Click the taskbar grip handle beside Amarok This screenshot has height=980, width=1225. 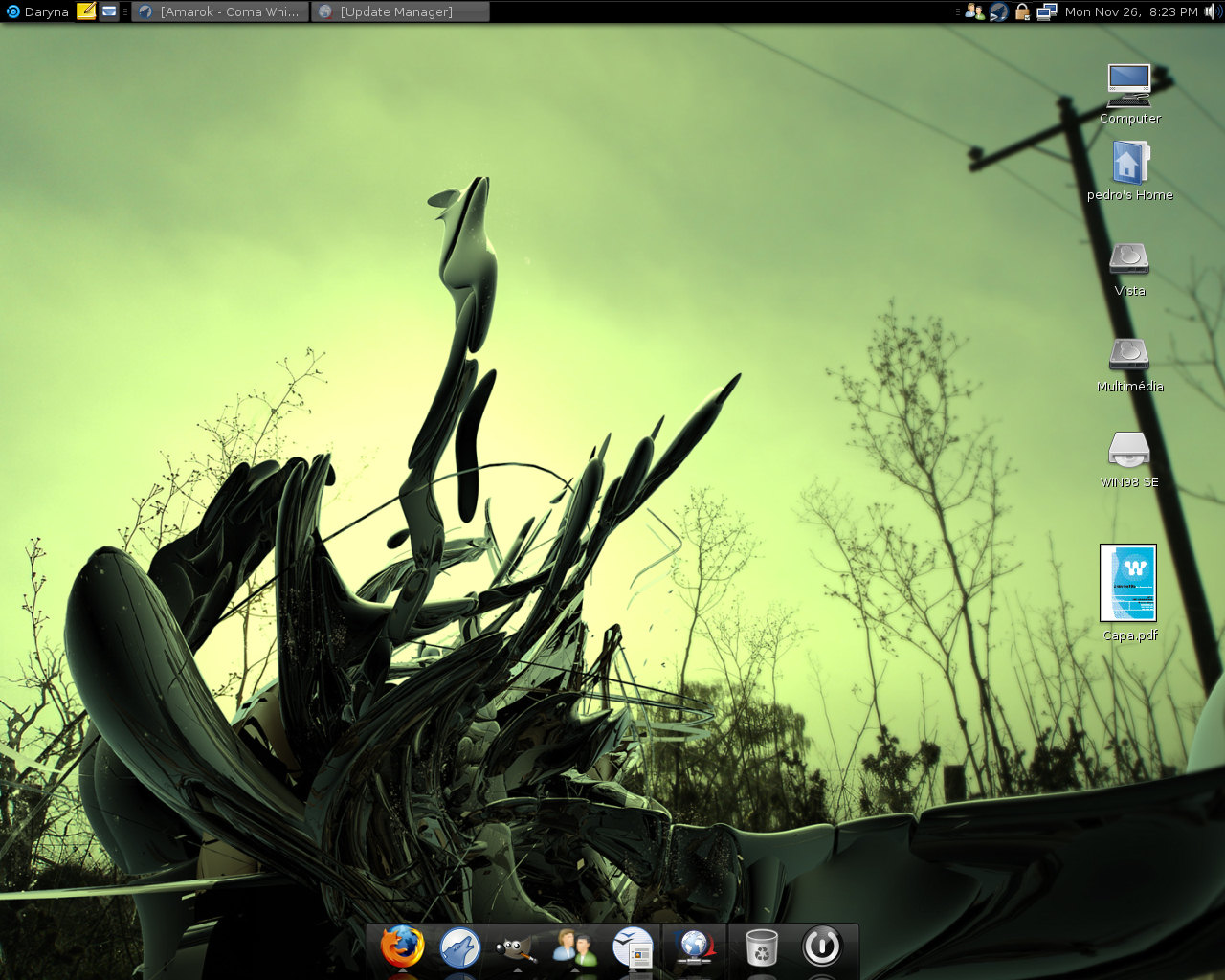click(x=125, y=11)
